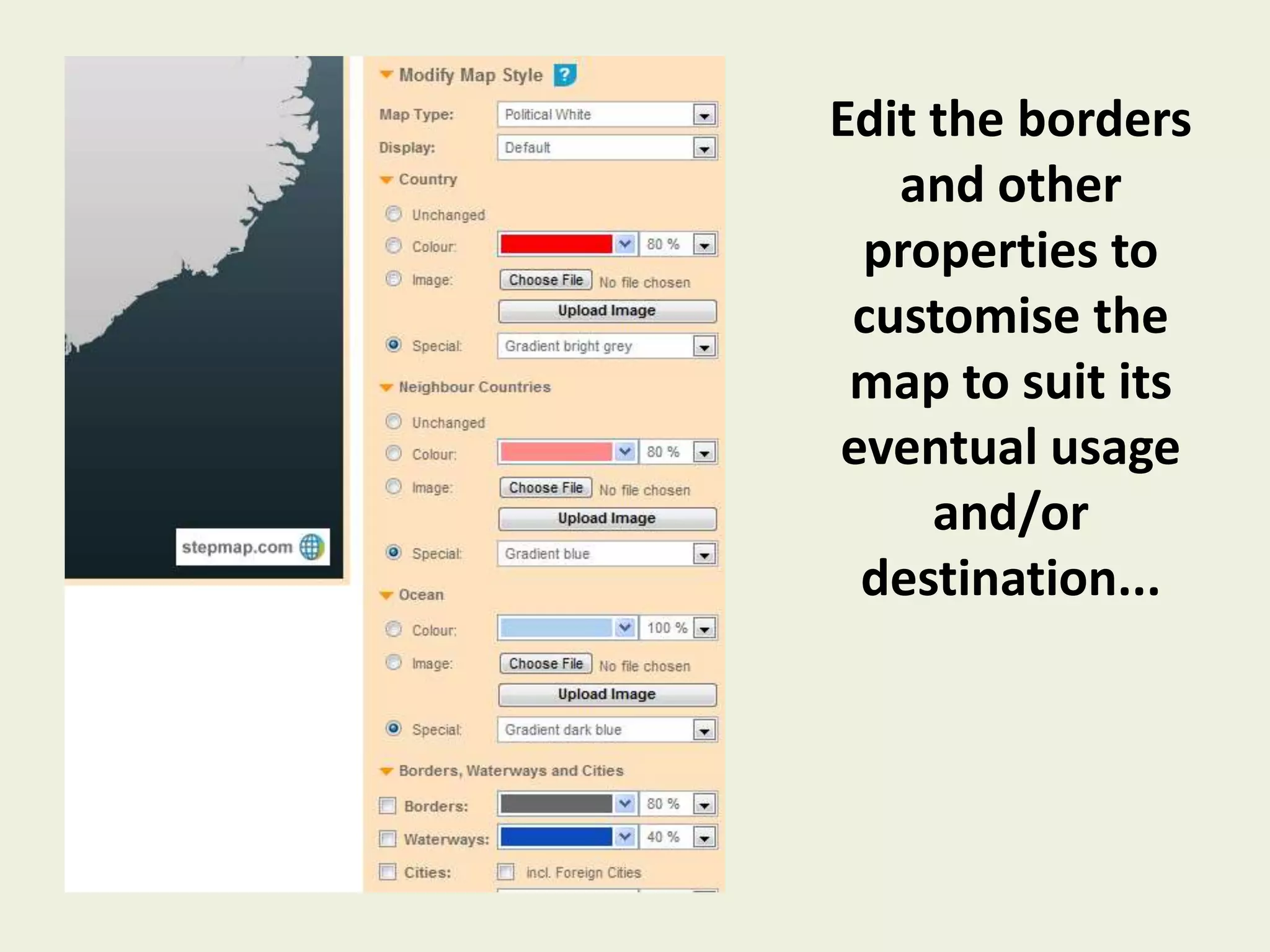Open the Gradient dark blue dropdown

[607, 730]
